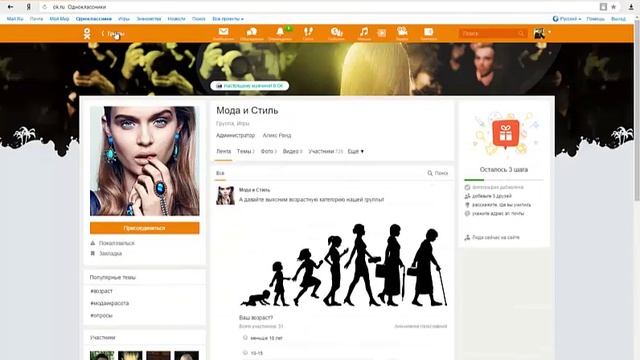Image resolution: width=640 pixels, height=360 pixels.
Task: Open Мой Мир link in top strip
Action: [59, 19]
